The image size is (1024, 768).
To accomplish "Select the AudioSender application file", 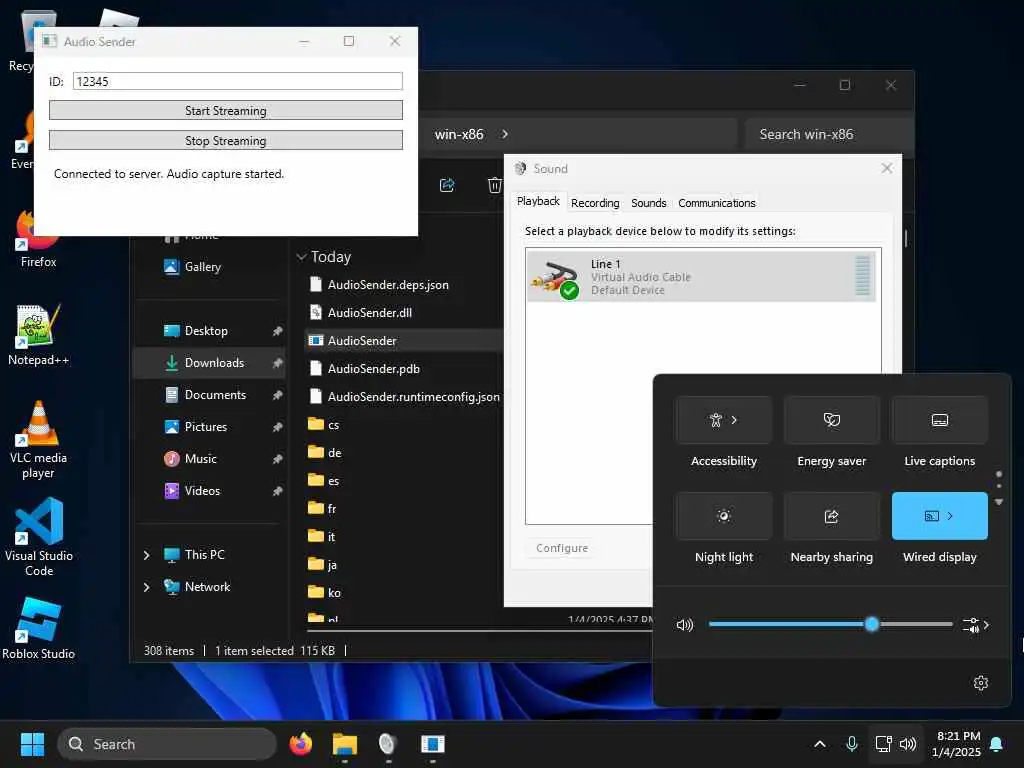I will [x=362, y=341].
